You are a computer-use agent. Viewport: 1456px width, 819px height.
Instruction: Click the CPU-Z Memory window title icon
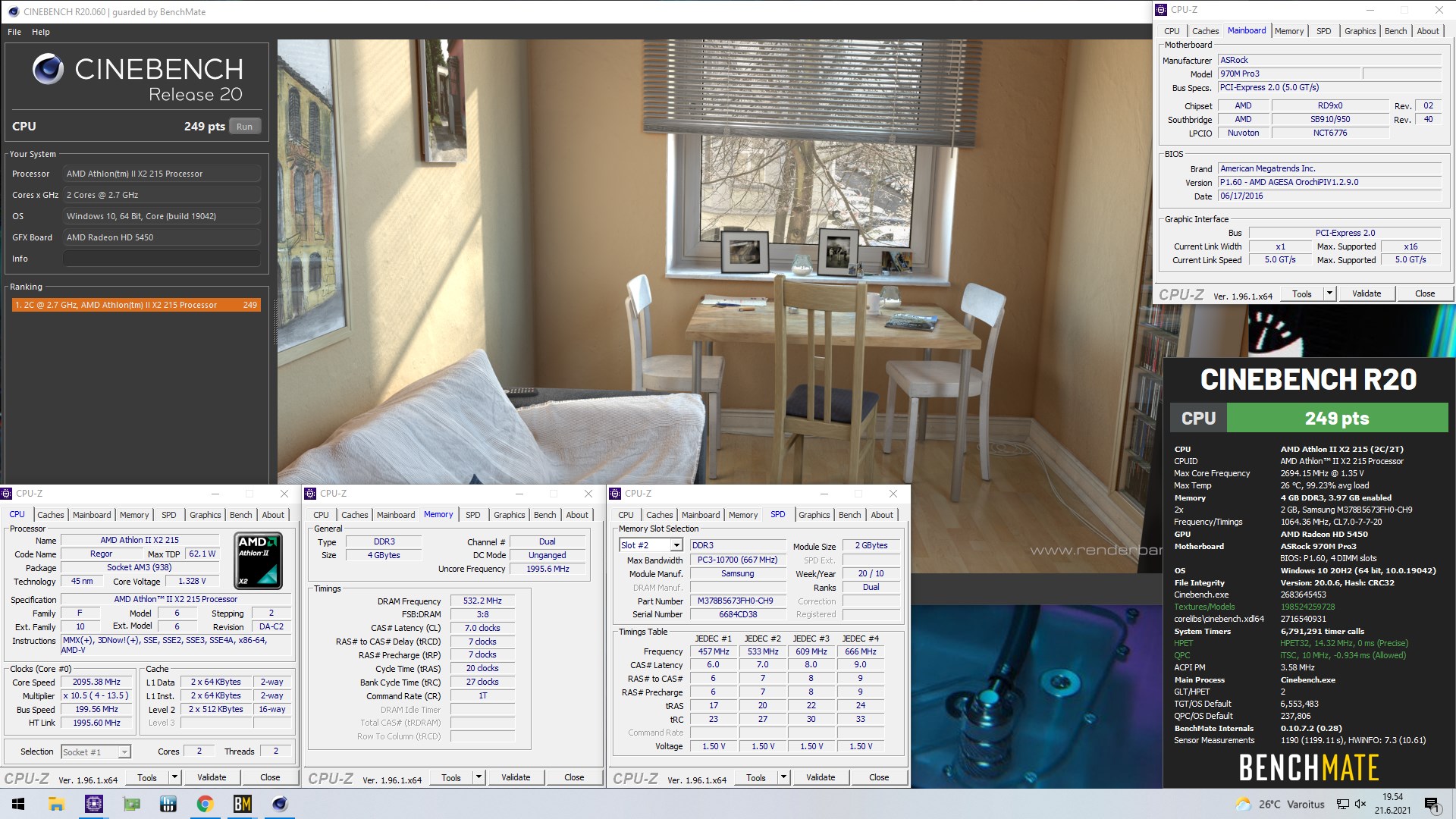tap(310, 494)
